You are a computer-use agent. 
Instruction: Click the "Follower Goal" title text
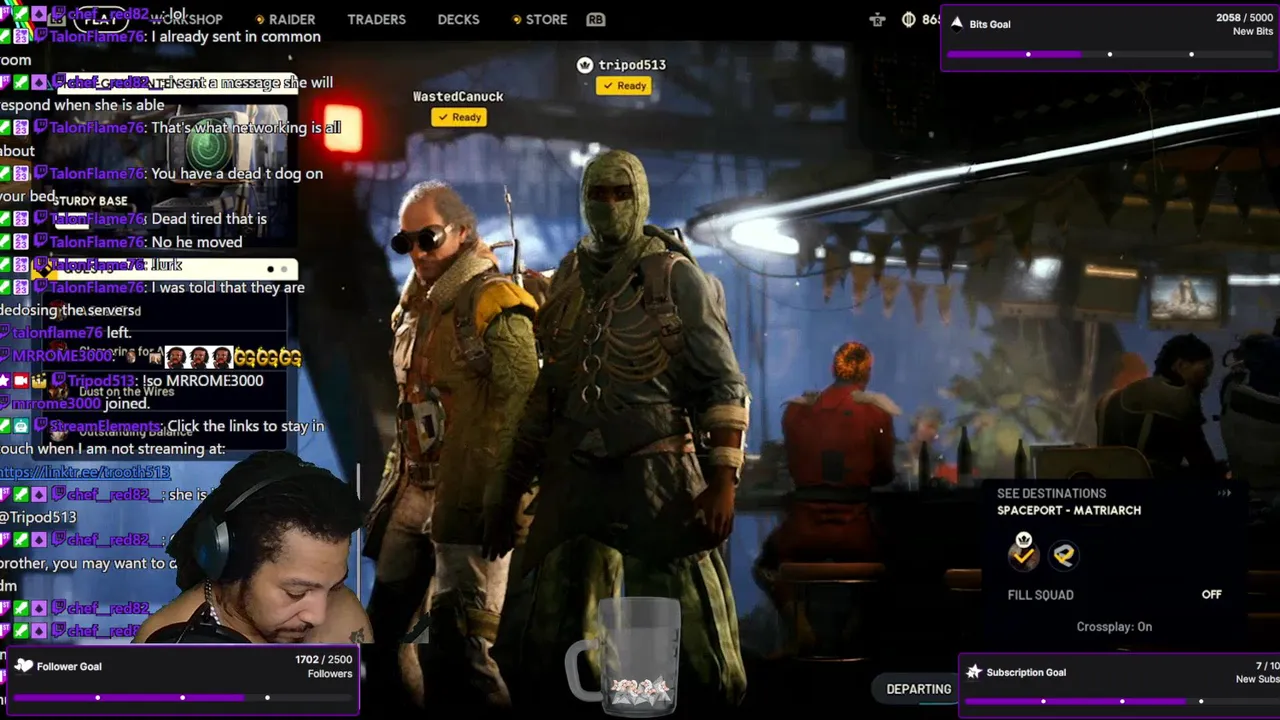(x=69, y=666)
